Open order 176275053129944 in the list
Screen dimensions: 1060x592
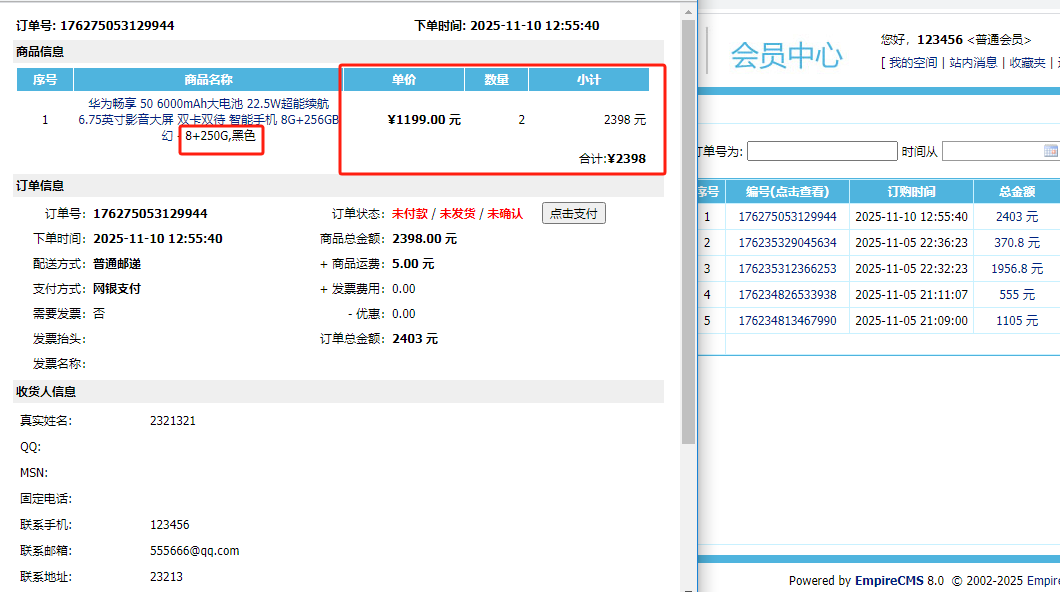tap(787, 217)
